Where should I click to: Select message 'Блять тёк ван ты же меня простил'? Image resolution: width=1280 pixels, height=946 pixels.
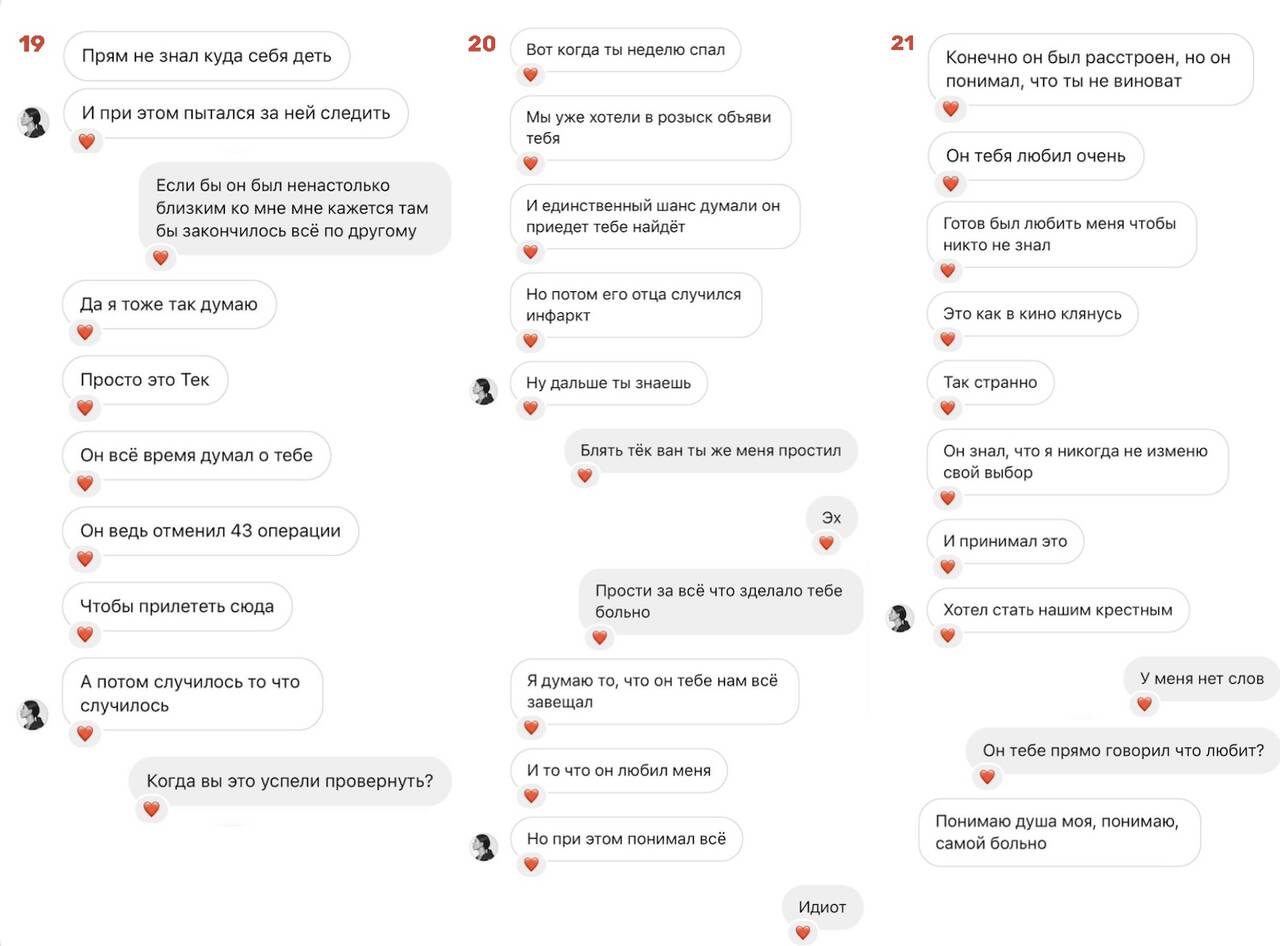[x=711, y=451]
